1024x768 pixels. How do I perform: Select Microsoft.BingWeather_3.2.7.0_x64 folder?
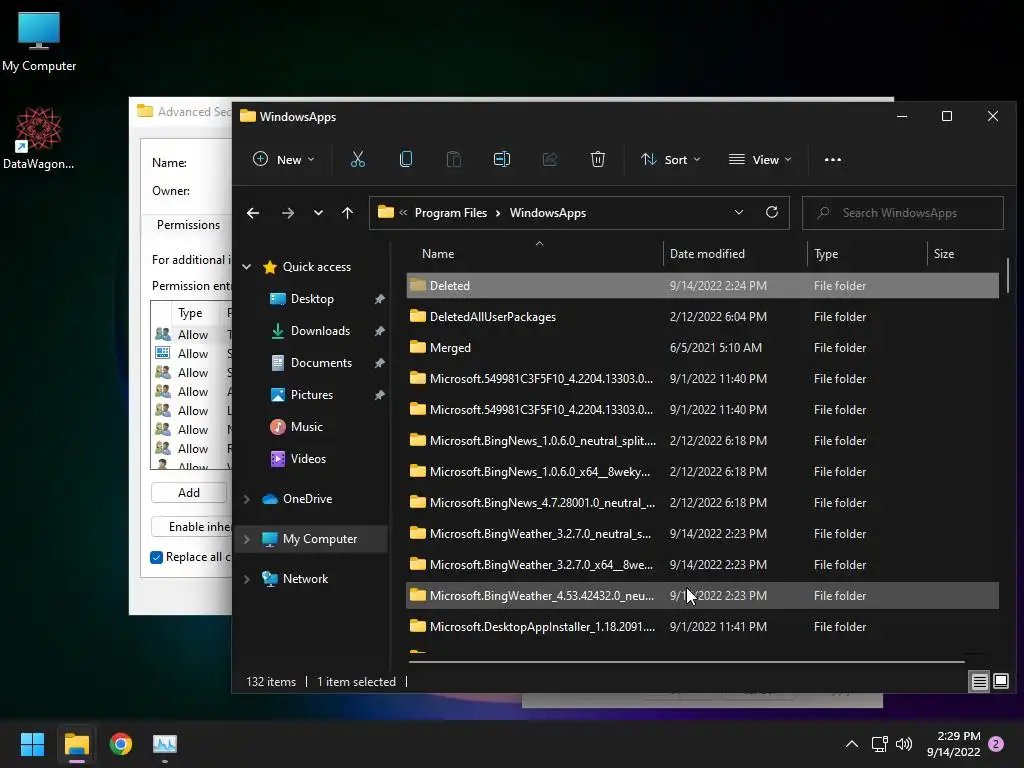pos(702,564)
